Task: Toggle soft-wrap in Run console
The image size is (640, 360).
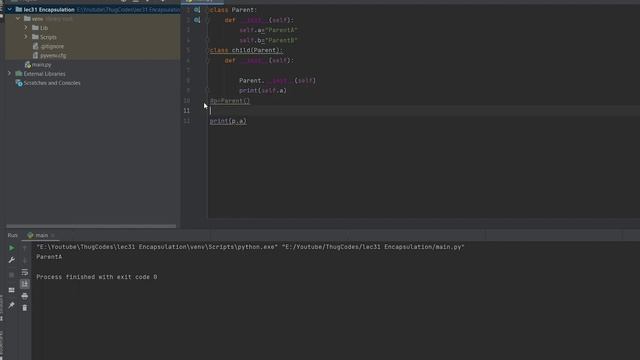Action: 24,272
